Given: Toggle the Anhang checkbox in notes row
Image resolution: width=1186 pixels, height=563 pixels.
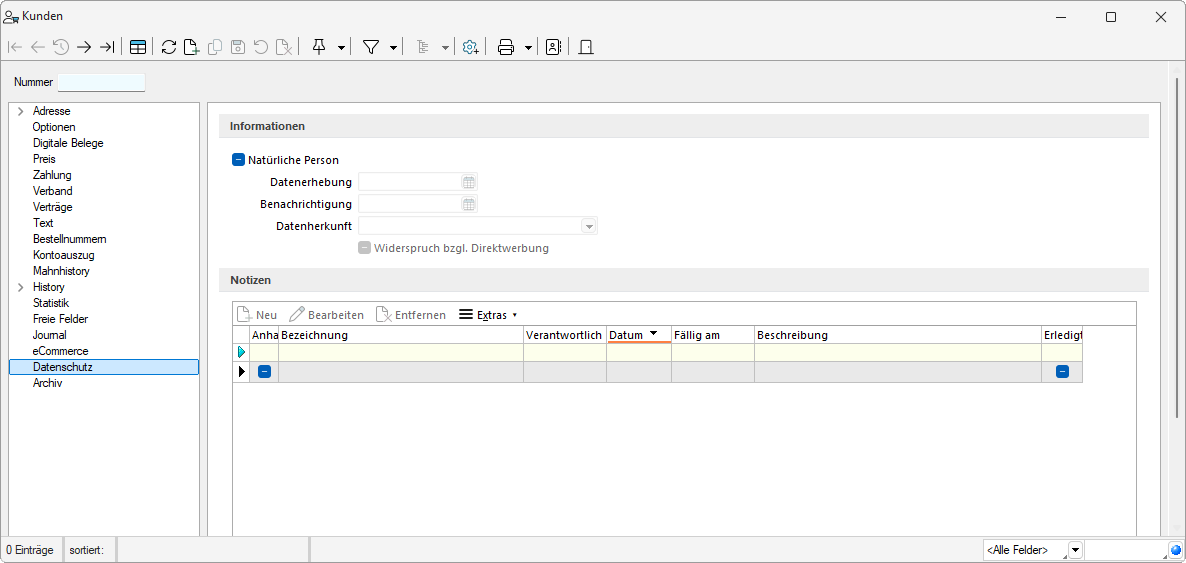Looking at the screenshot, I should point(264,372).
